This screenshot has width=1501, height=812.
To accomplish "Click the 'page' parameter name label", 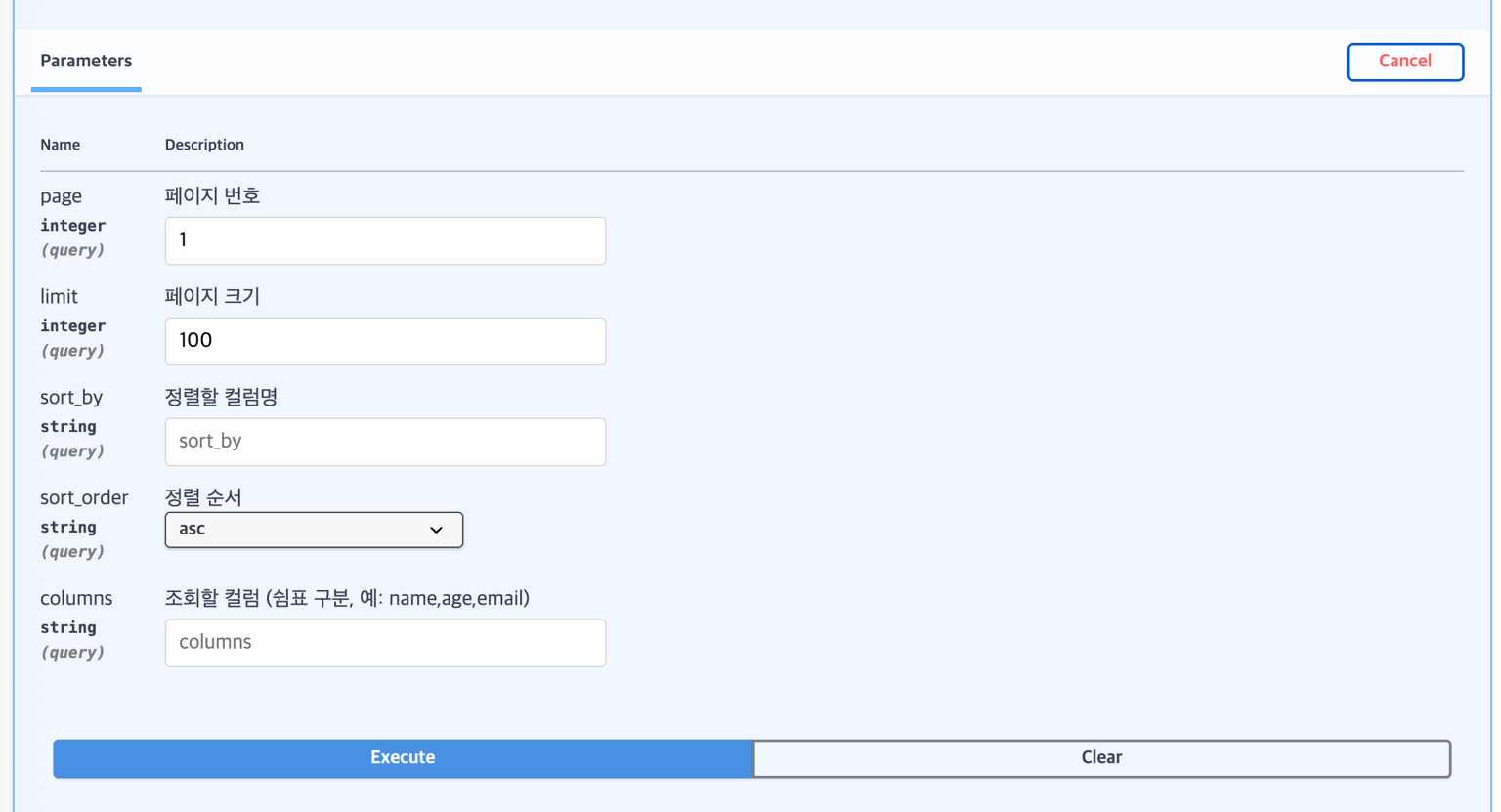I will tap(61, 196).
